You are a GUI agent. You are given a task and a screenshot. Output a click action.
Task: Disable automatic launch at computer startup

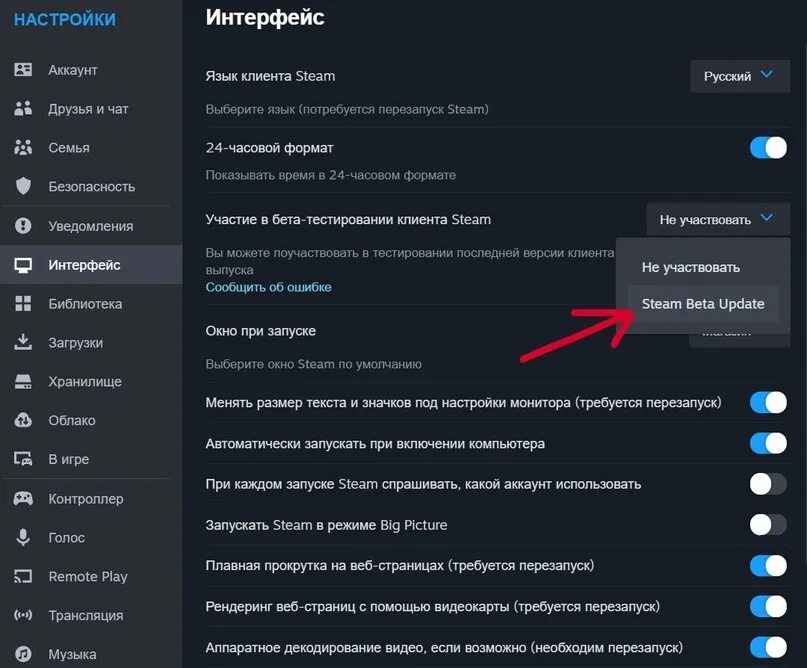768,443
